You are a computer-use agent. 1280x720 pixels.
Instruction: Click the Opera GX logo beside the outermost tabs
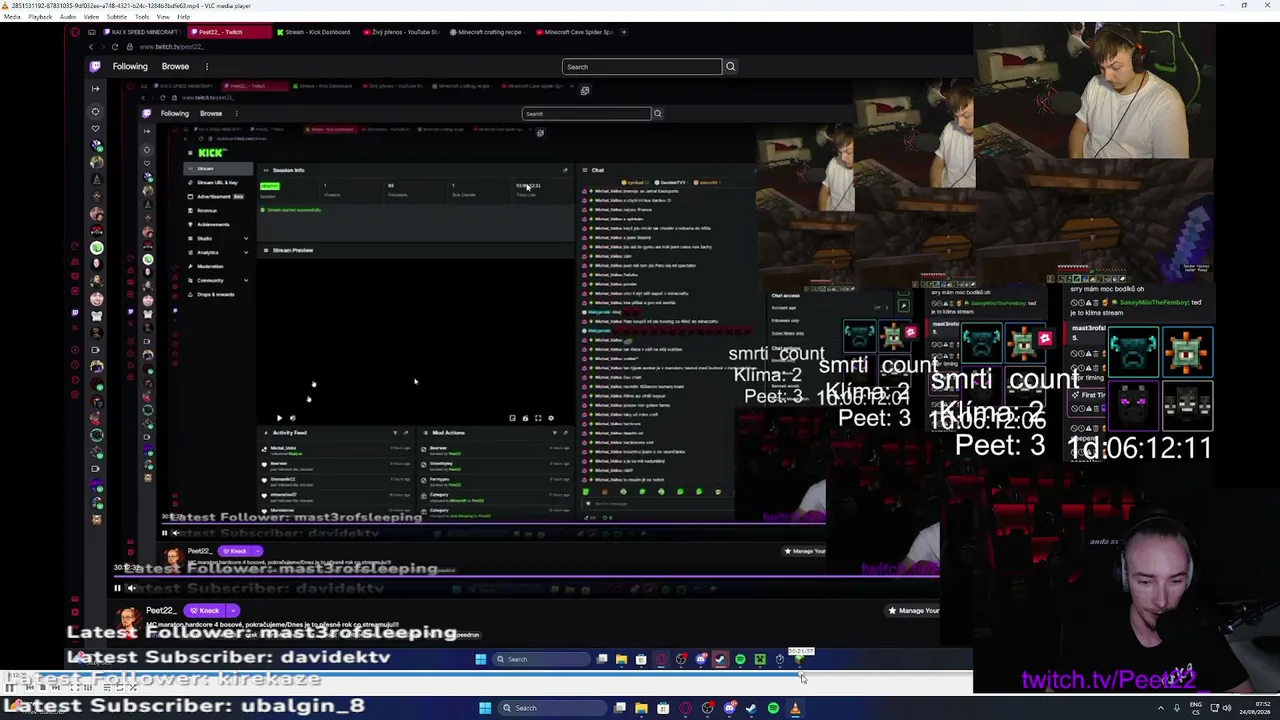[75, 32]
